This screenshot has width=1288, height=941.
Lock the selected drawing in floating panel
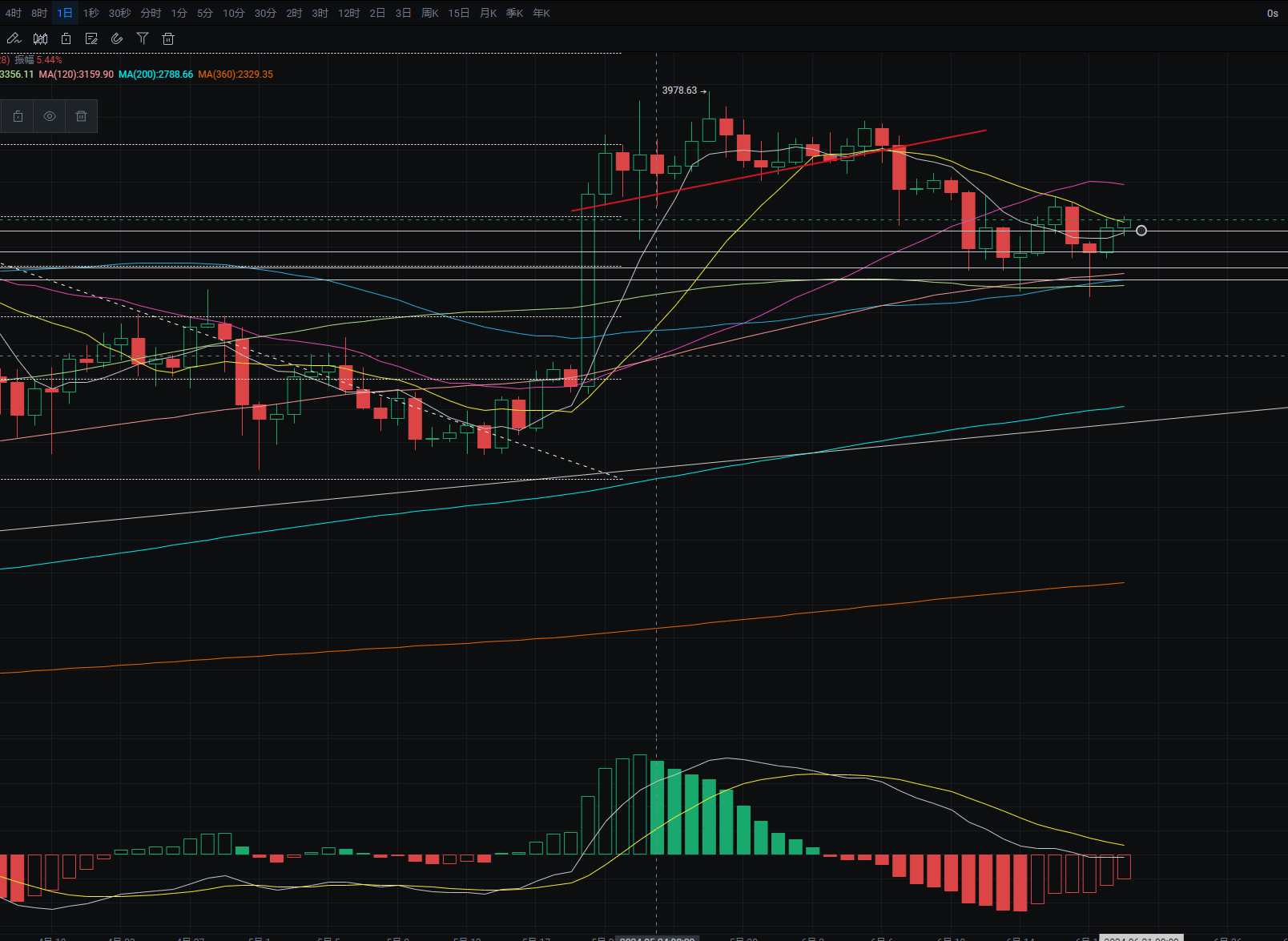tap(18, 116)
